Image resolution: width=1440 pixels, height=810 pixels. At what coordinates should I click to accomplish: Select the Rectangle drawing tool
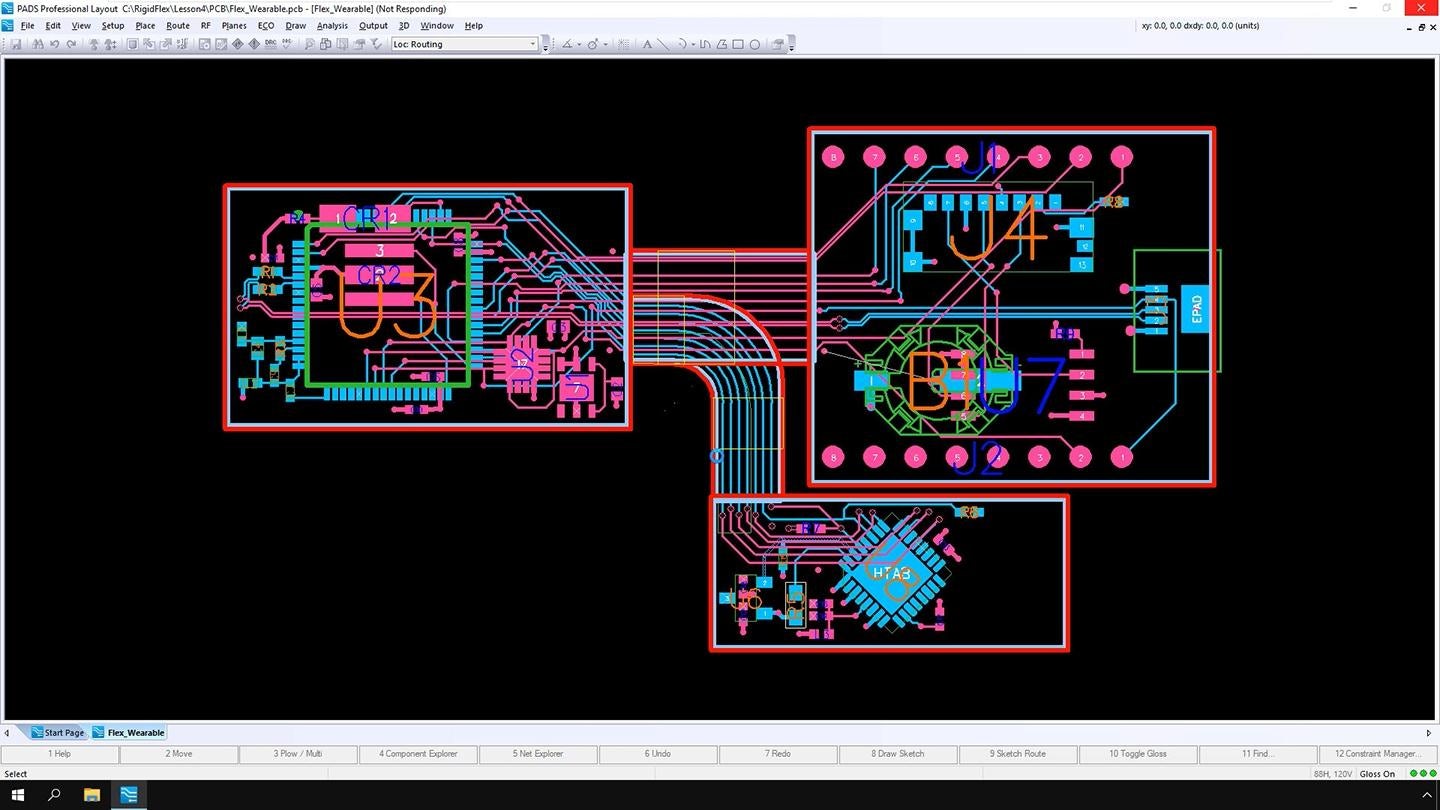click(x=739, y=44)
